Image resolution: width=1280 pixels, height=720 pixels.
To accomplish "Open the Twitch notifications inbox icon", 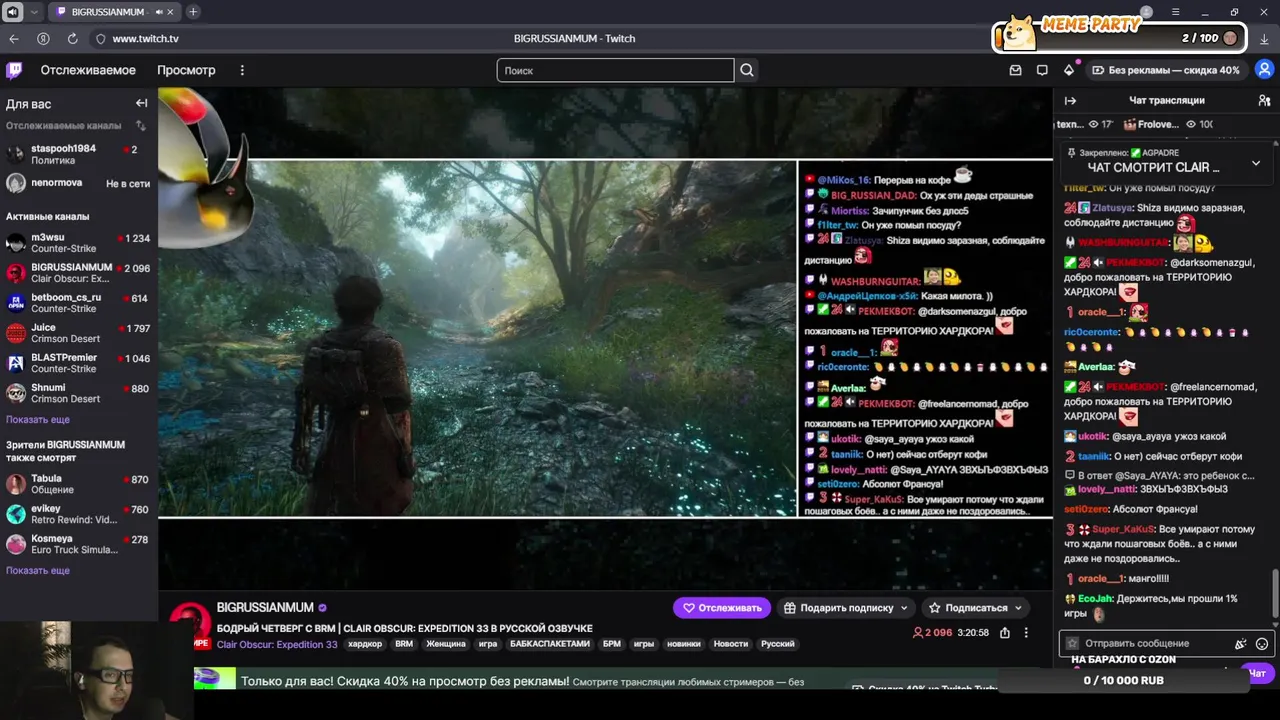I will (x=1016, y=70).
